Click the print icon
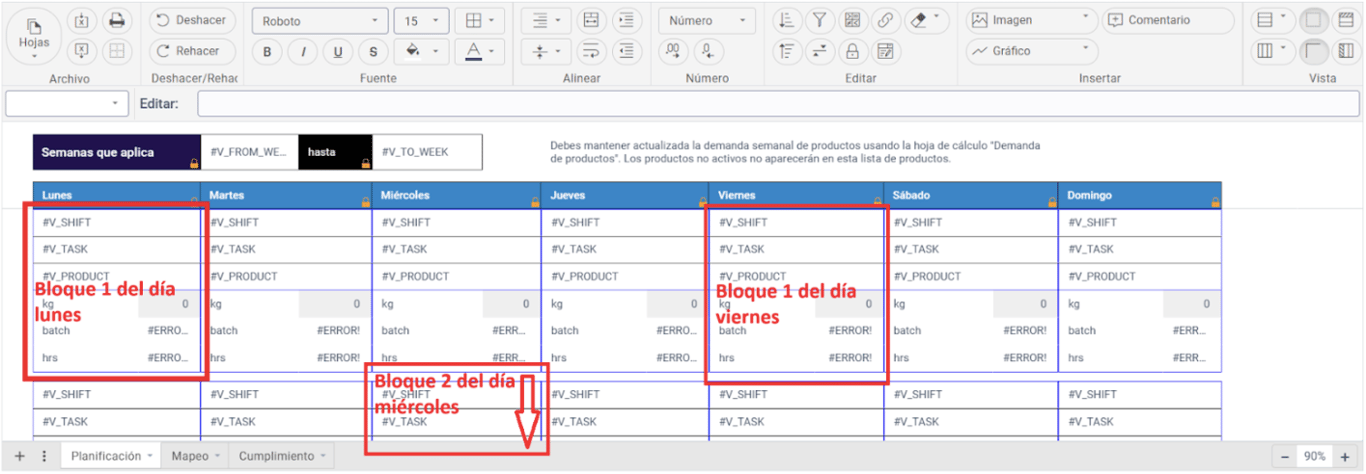The width and height of the screenshot is (1366, 474). coord(117,21)
